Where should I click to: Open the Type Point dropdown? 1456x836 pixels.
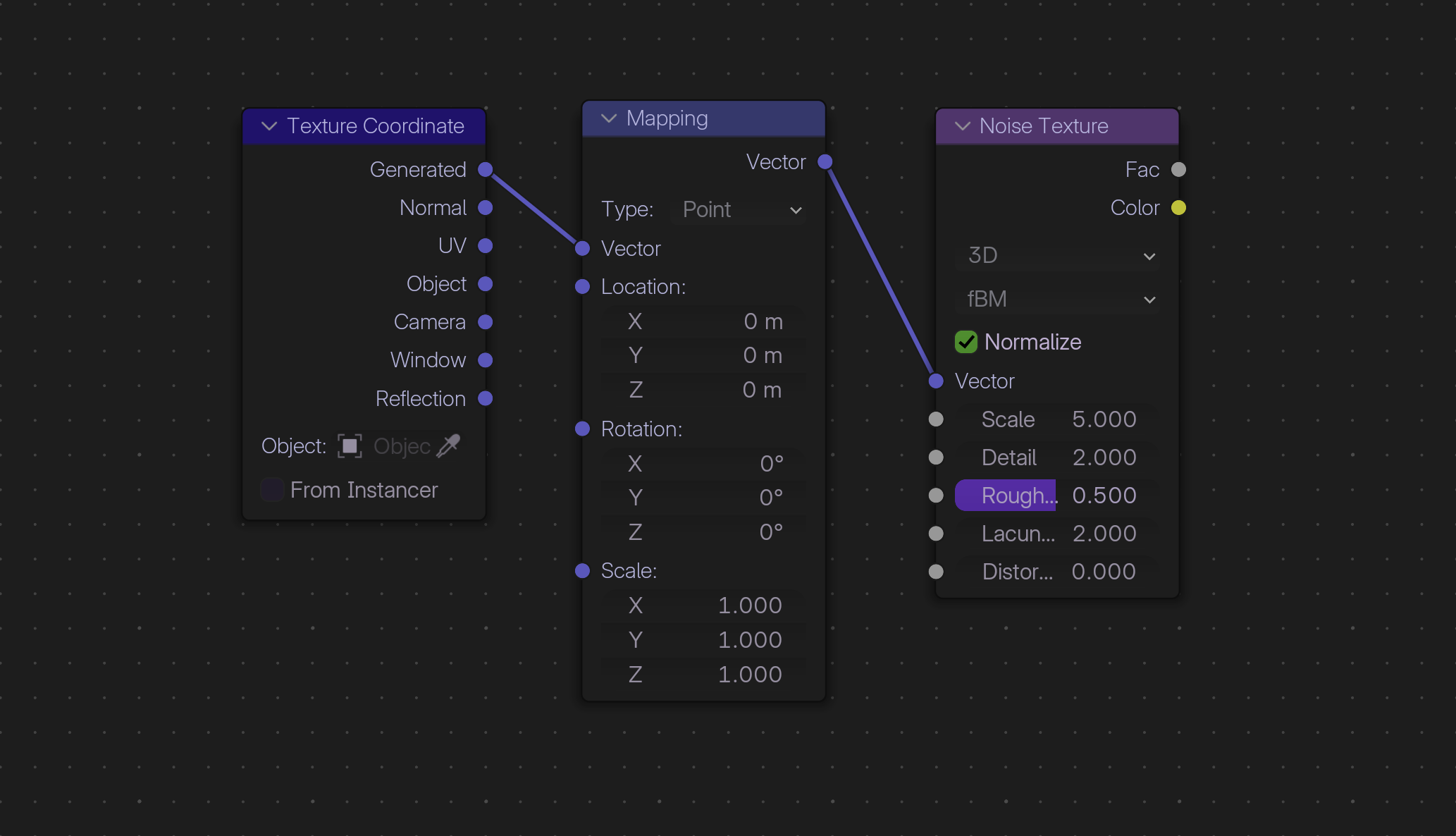pyautogui.click(x=741, y=210)
